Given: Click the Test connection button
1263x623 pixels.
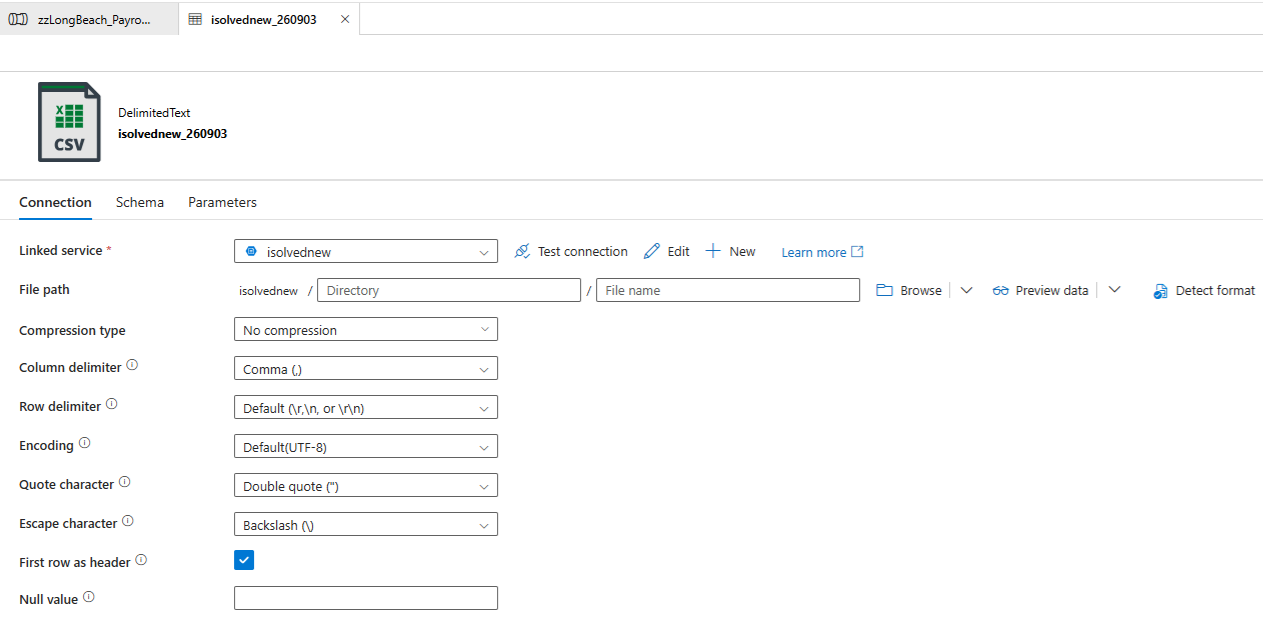Looking at the screenshot, I should click(571, 251).
